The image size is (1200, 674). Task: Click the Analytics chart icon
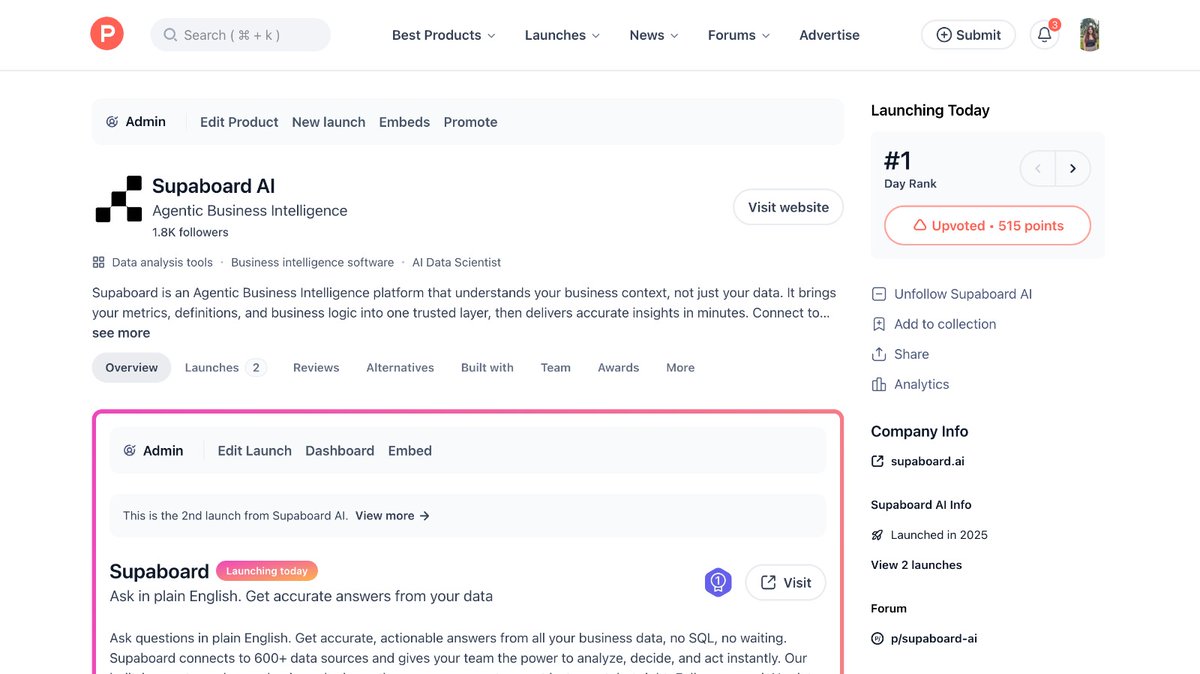(879, 384)
